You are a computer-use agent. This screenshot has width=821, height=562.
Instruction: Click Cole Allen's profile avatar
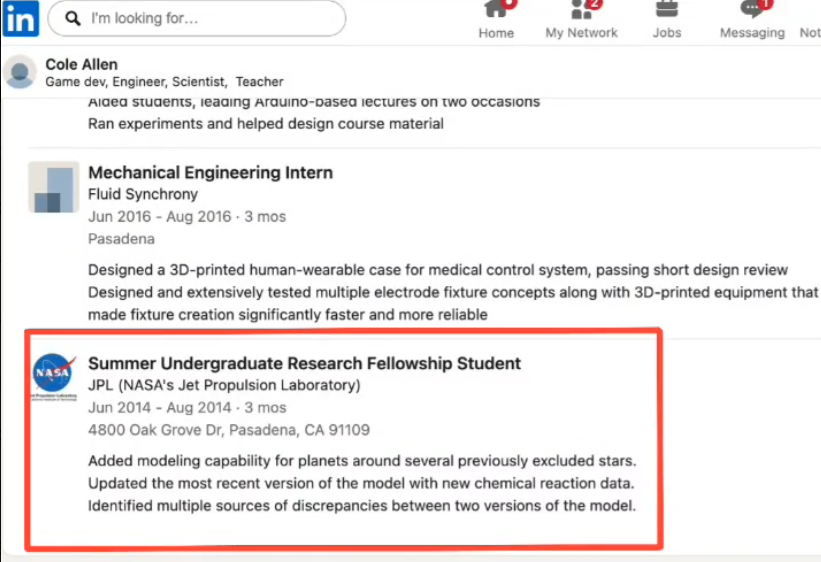20,72
